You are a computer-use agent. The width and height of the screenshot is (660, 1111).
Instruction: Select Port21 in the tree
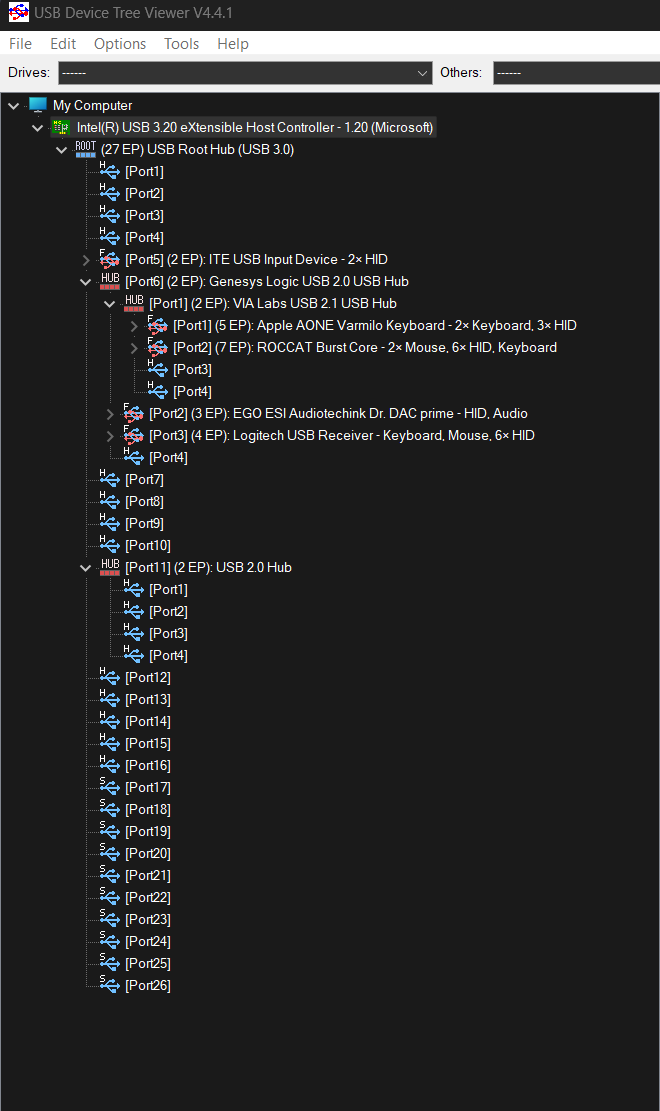(x=148, y=875)
